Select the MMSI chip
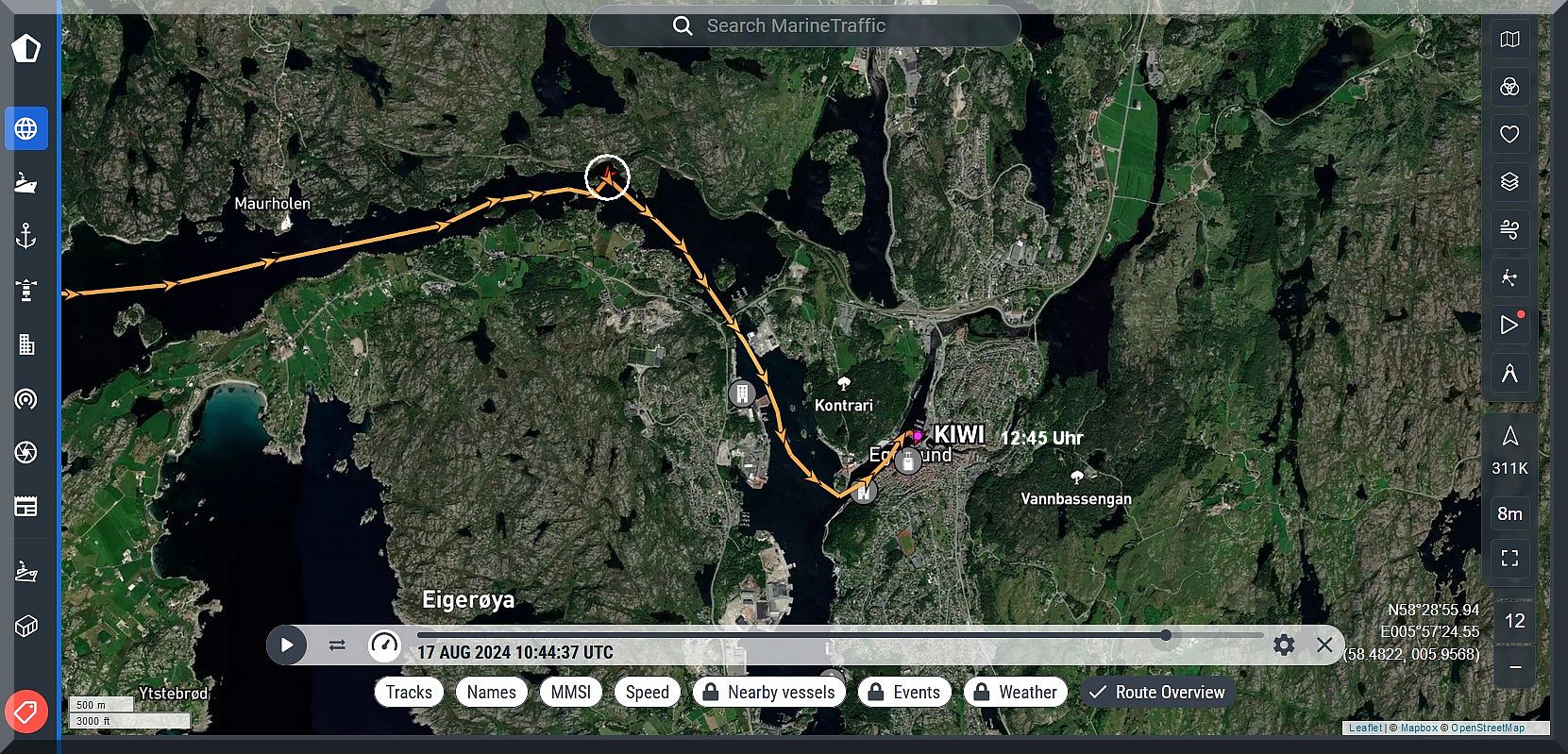This screenshot has width=1568, height=754. pos(571,692)
